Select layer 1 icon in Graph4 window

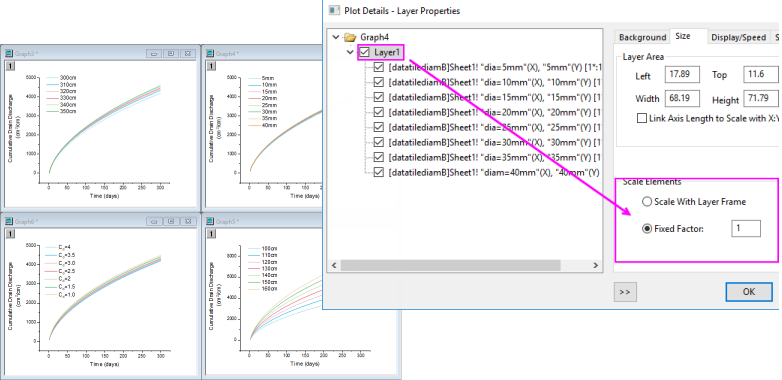pyautogui.click(x=210, y=66)
